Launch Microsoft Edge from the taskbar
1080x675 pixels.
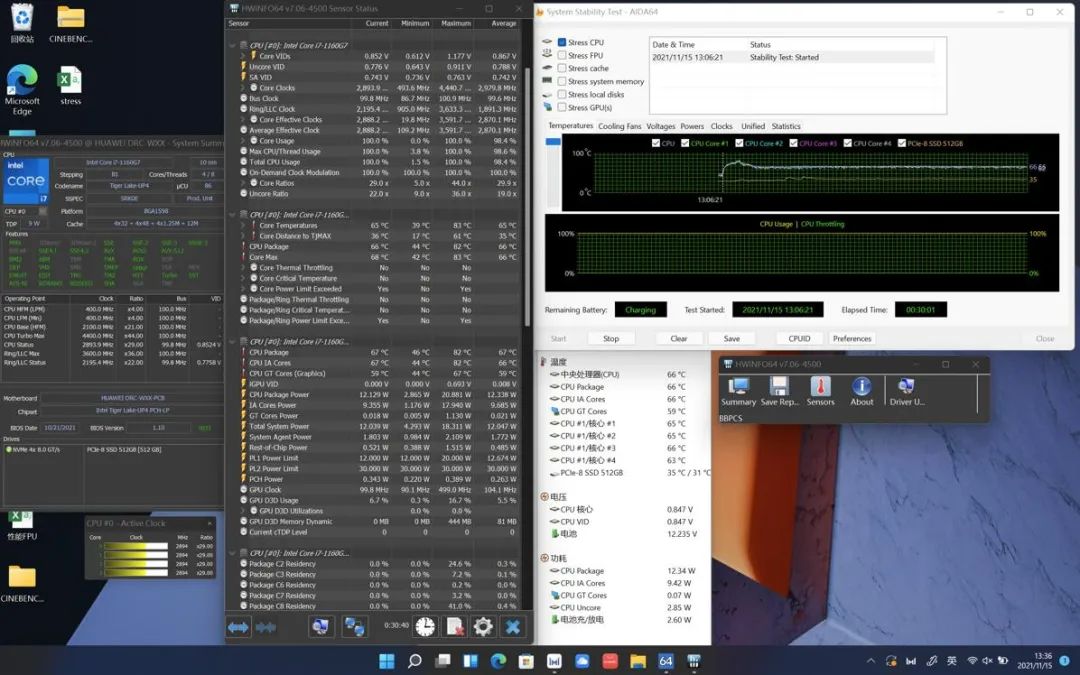[x=498, y=661]
